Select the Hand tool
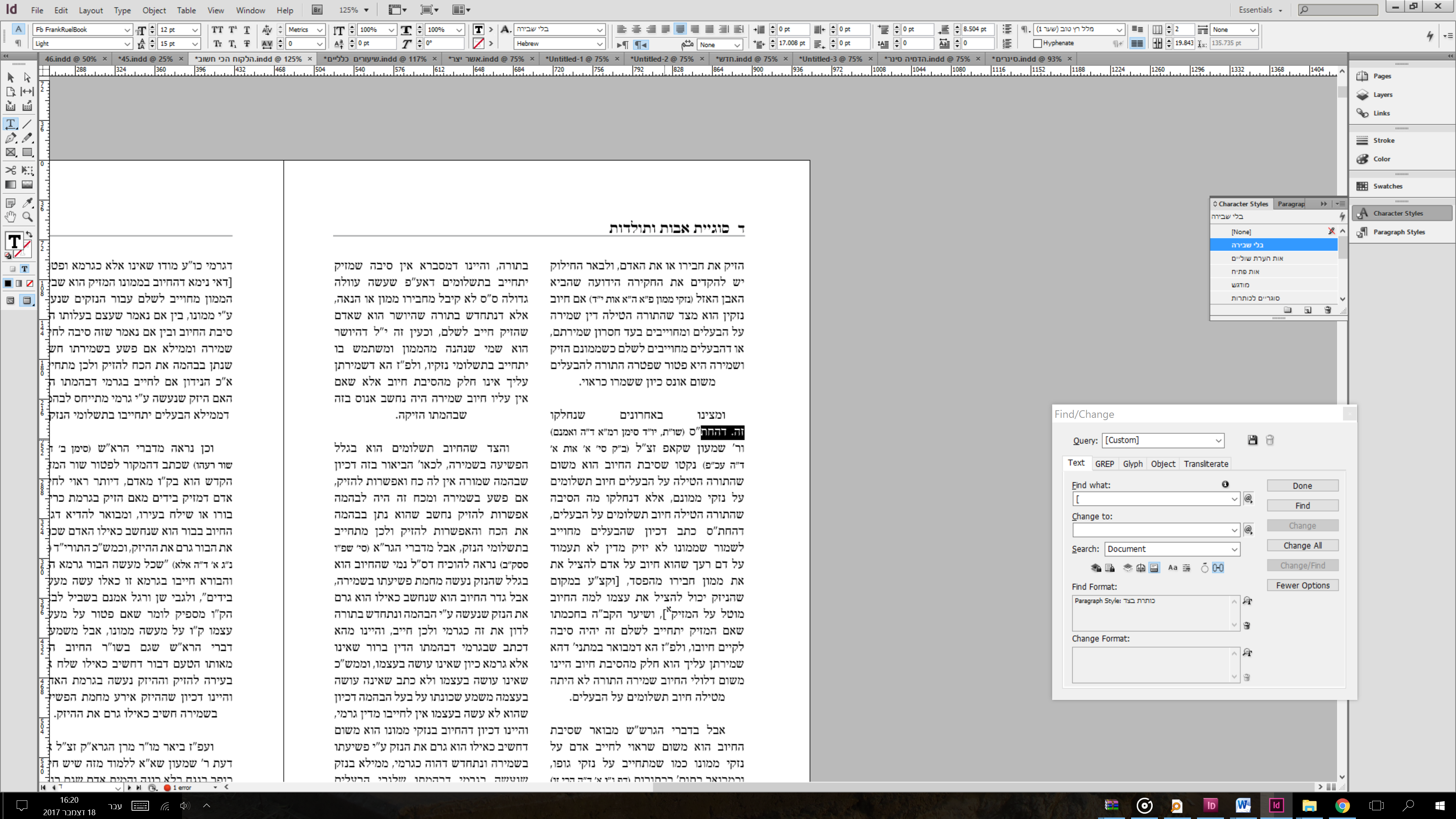This screenshot has height=819, width=1456. click(x=11, y=217)
